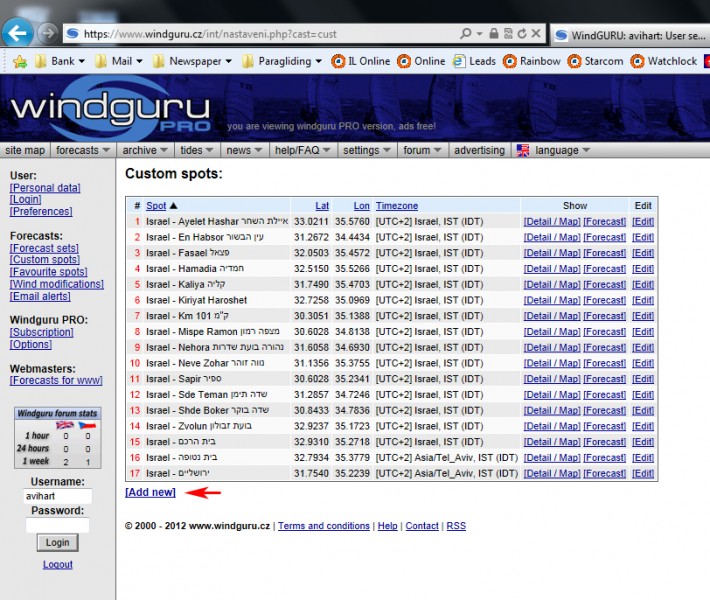
Task: Open the Terms and conditions link
Action: [x=324, y=526]
